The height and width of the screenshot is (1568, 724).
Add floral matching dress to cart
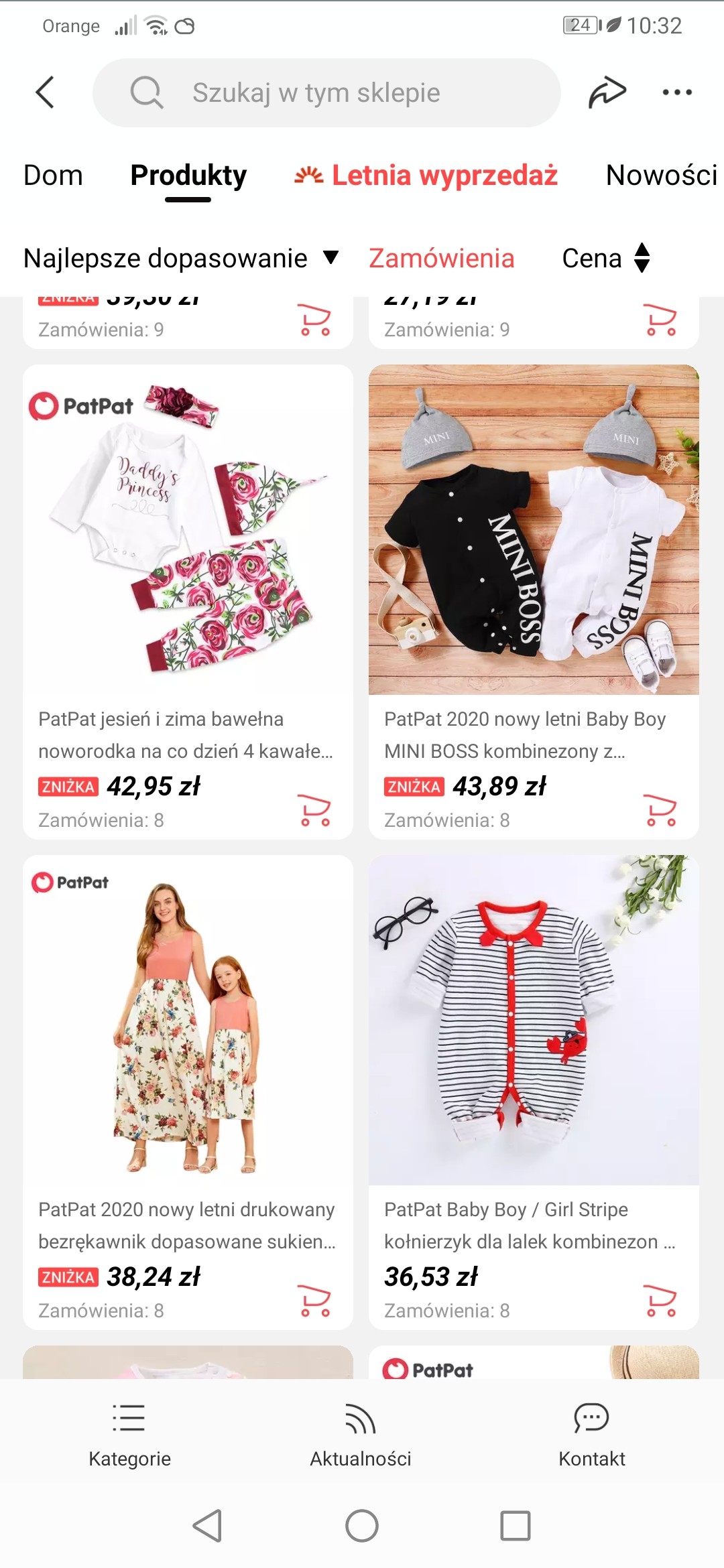(x=315, y=1301)
